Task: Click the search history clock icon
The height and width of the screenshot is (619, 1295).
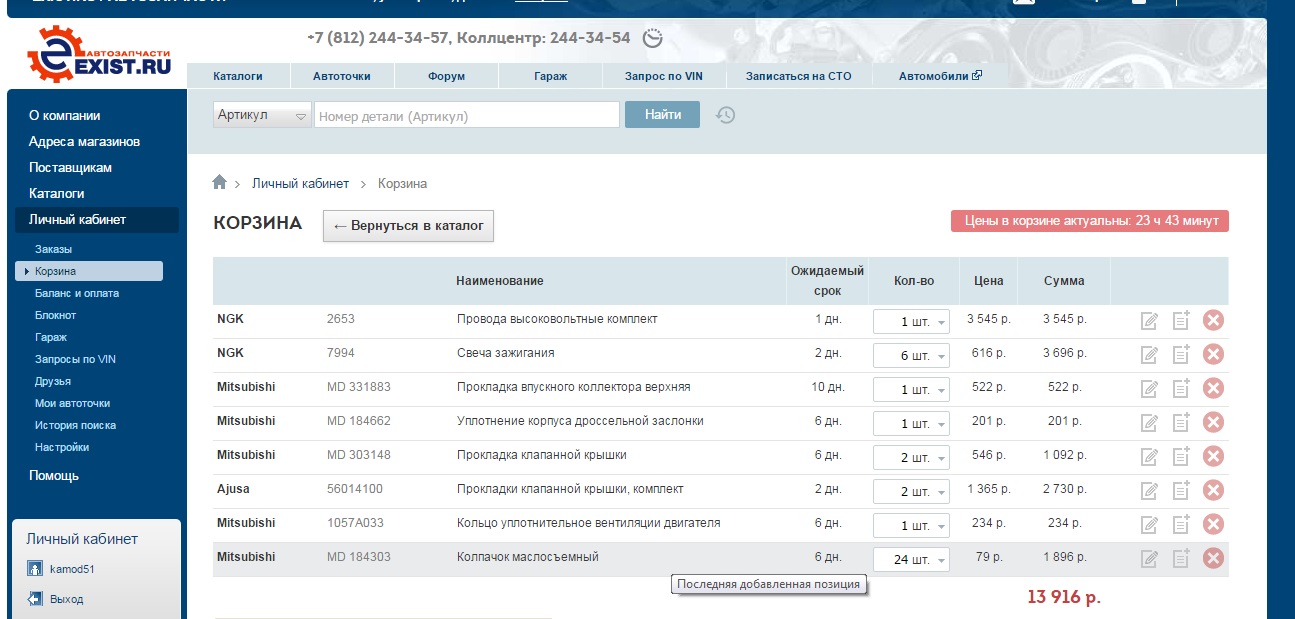Action: pyautogui.click(x=726, y=115)
